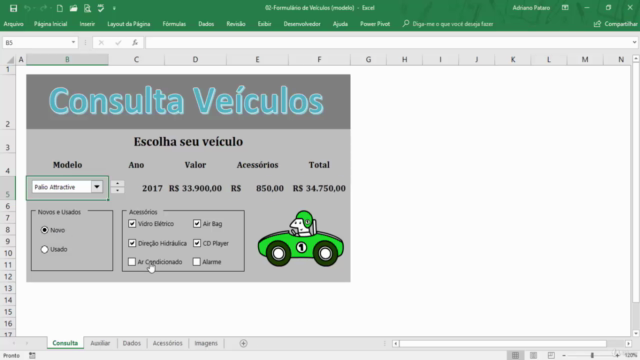Open the Revisão ribbon tab
This screenshot has height=360, width=640.
click(236, 24)
